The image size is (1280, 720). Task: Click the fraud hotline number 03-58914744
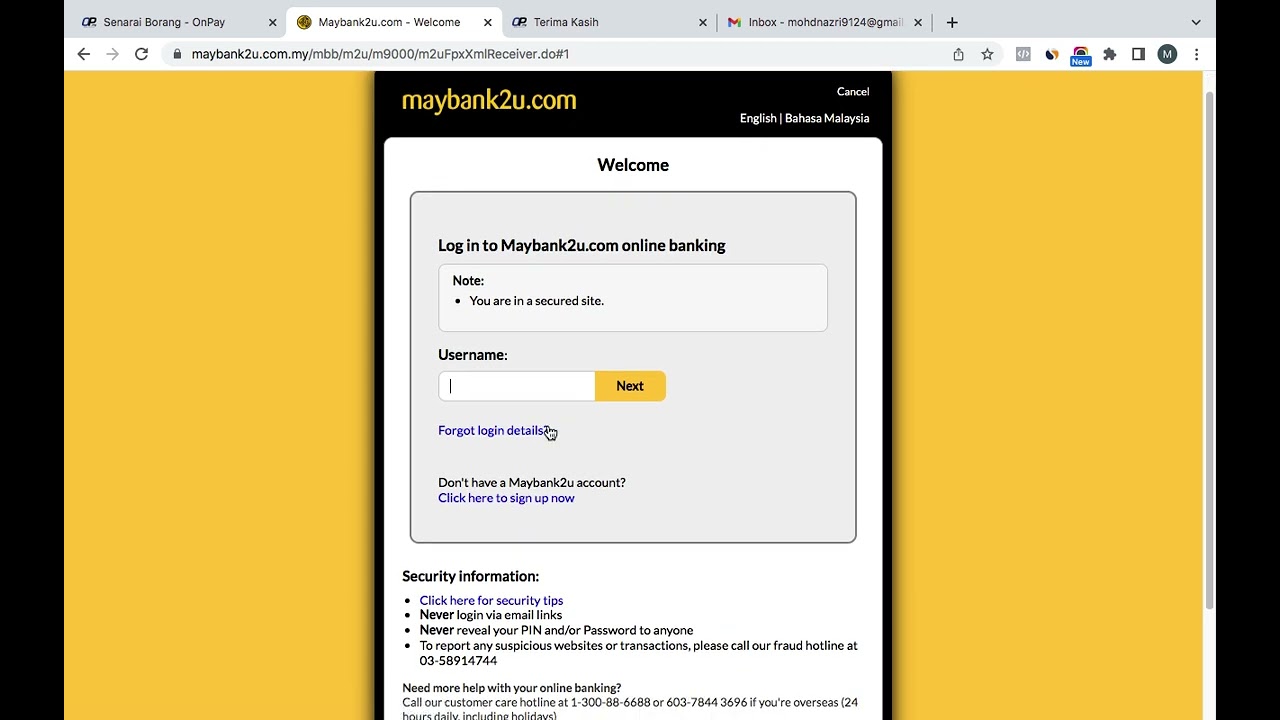click(x=458, y=661)
